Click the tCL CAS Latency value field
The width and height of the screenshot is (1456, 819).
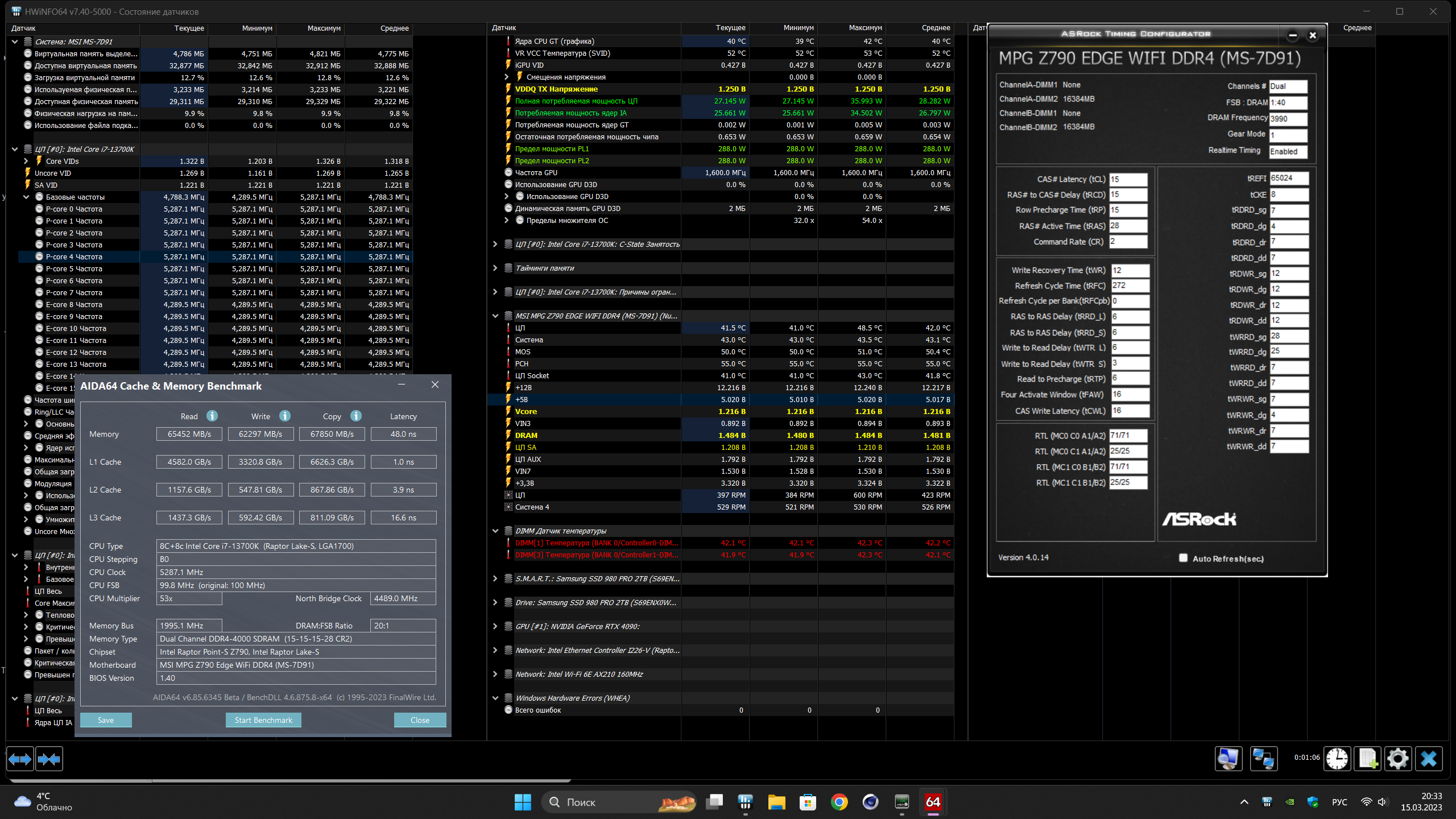(x=1128, y=179)
